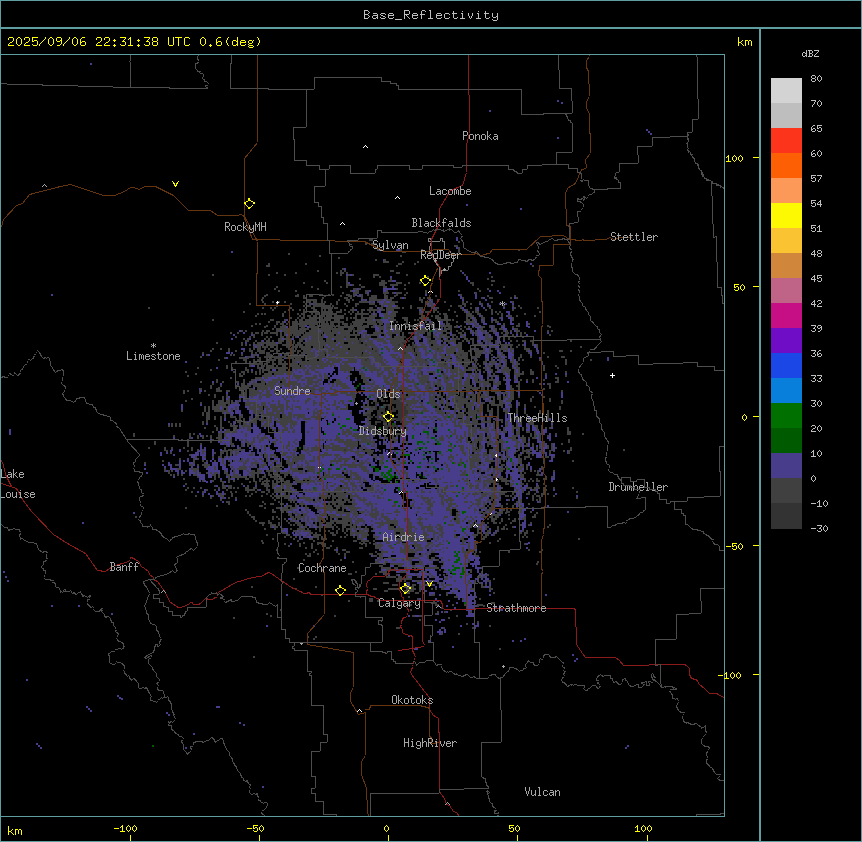Select the red legend swatch between 65 and 60
The width and height of the screenshot is (862, 842).
[x=786, y=141]
